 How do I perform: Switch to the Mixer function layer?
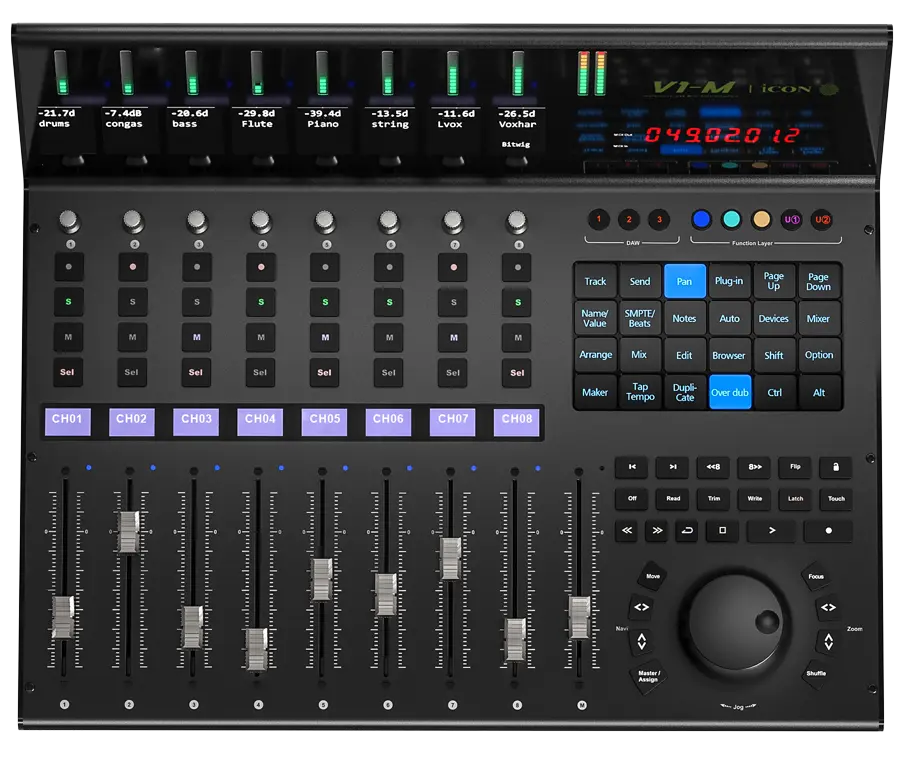[819, 318]
